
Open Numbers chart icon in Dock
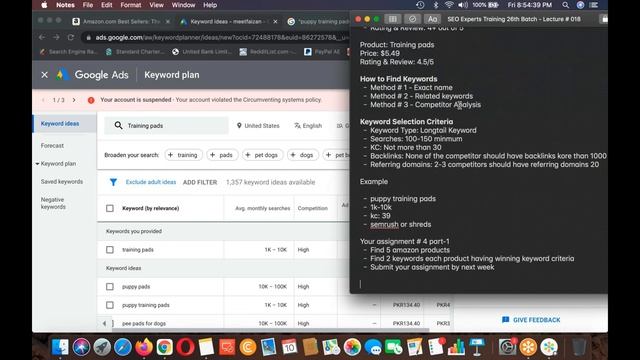[456, 347]
